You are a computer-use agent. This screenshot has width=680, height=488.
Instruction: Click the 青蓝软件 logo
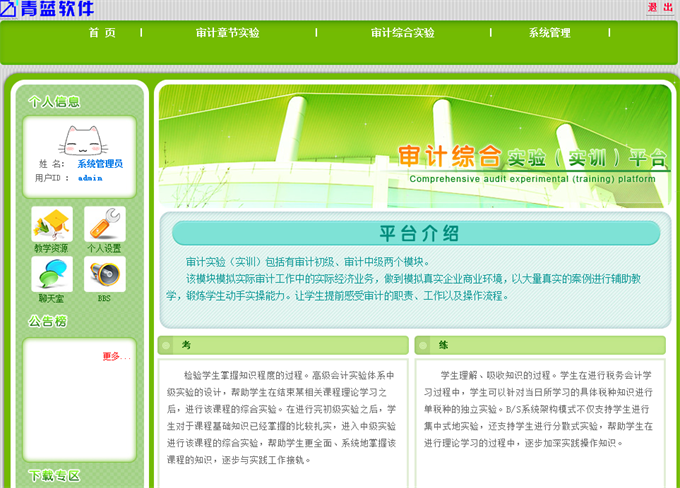point(48,9)
